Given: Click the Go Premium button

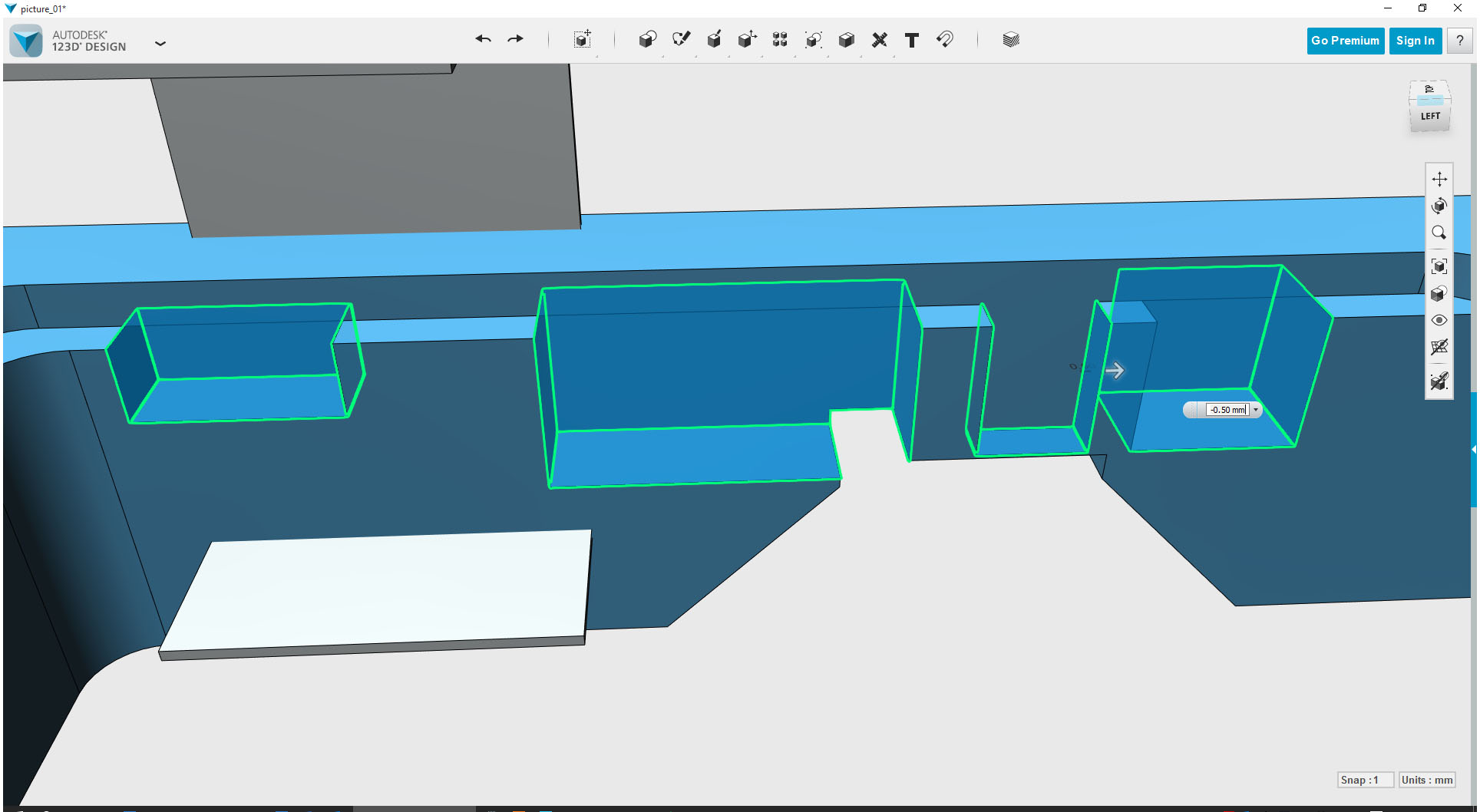Looking at the screenshot, I should coord(1345,40).
